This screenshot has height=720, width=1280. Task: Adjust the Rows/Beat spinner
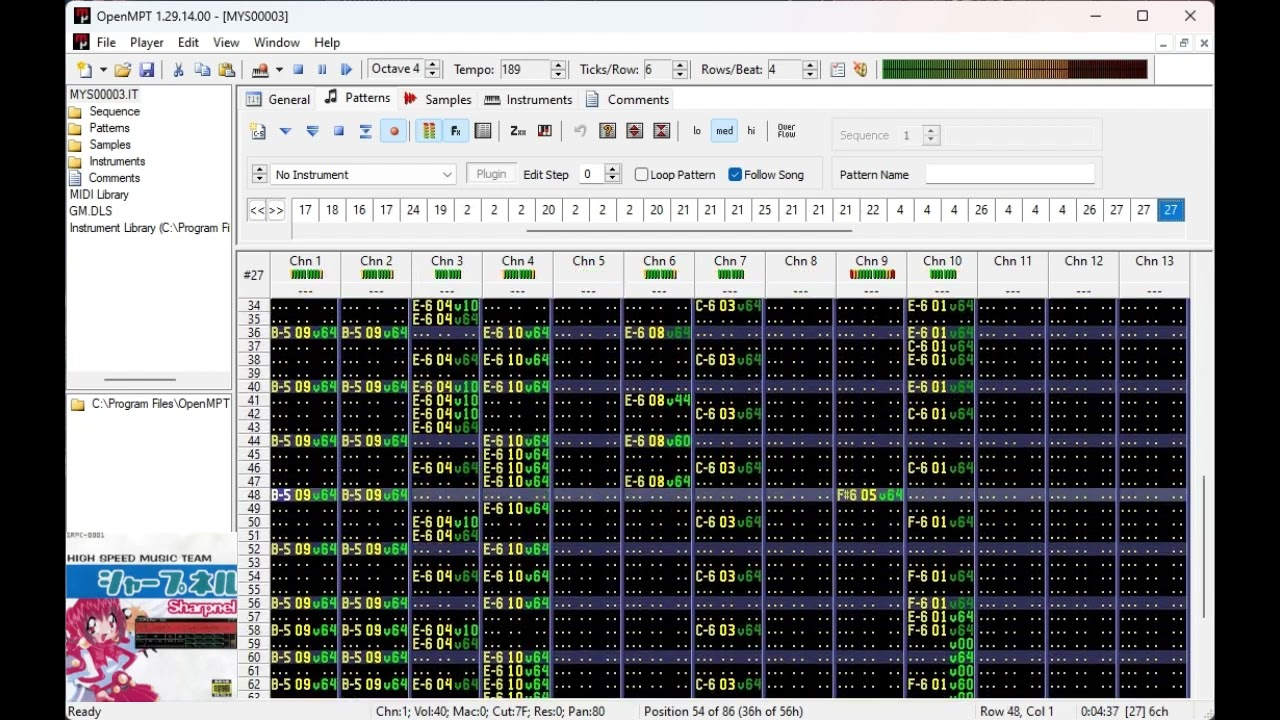click(x=810, y=70)
